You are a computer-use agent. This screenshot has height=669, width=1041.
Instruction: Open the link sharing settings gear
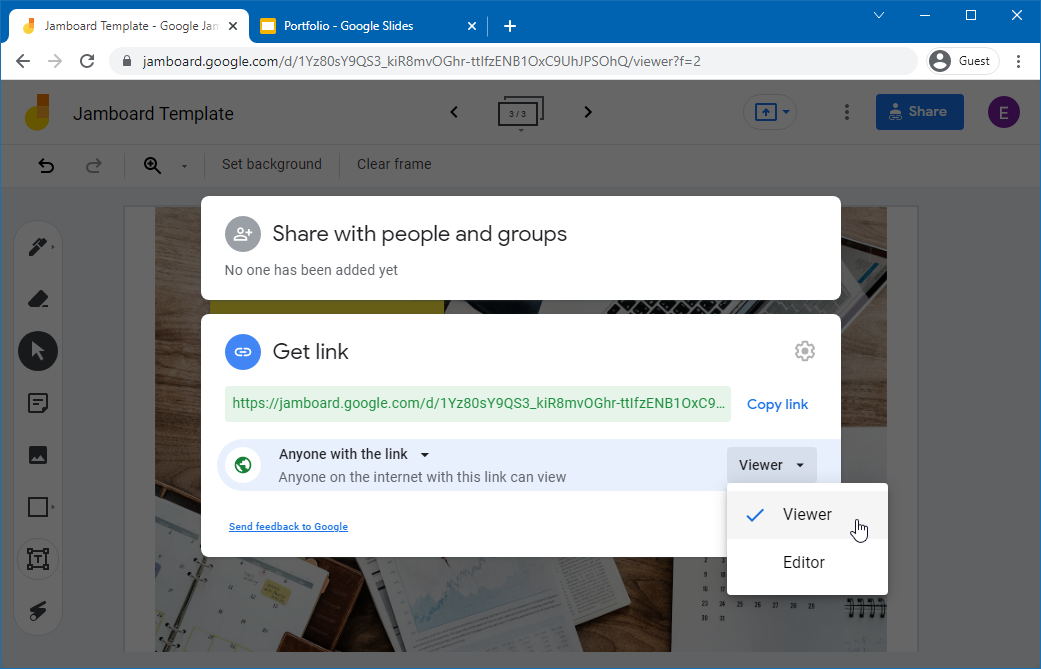(x=805, y=351)
